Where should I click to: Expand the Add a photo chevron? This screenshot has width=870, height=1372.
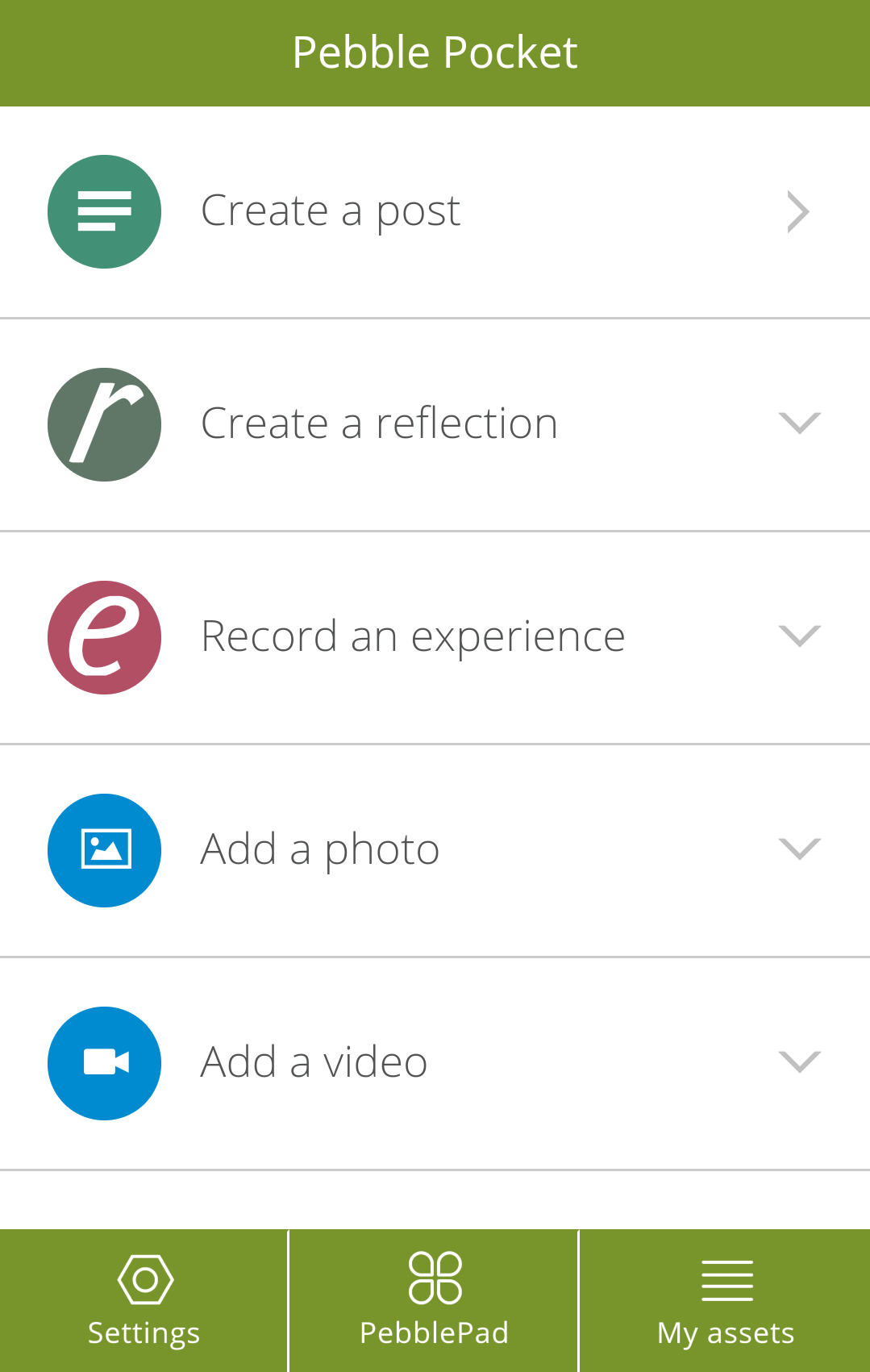(x=799, y=849)
